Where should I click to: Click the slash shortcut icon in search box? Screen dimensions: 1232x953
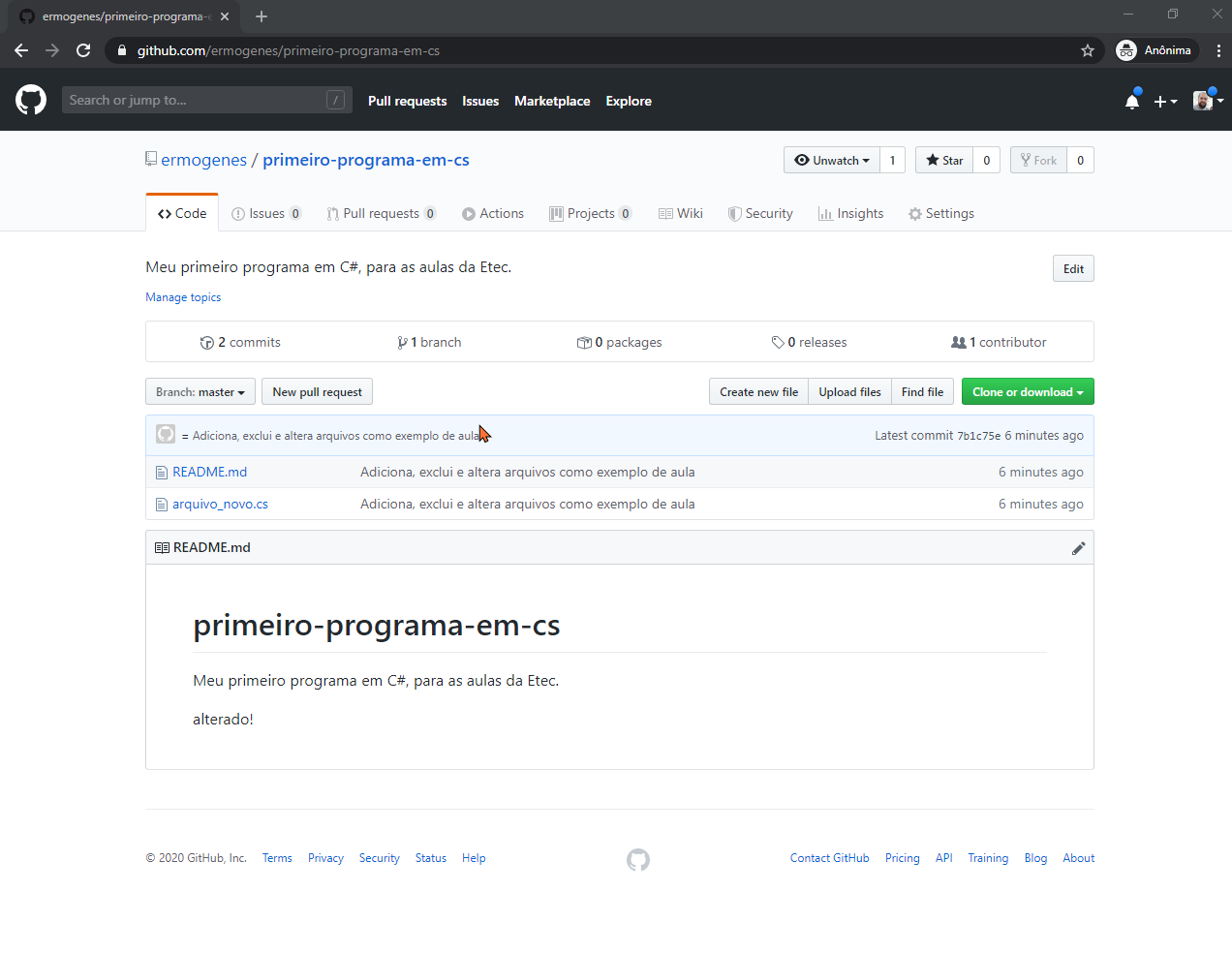click(335, 100)
